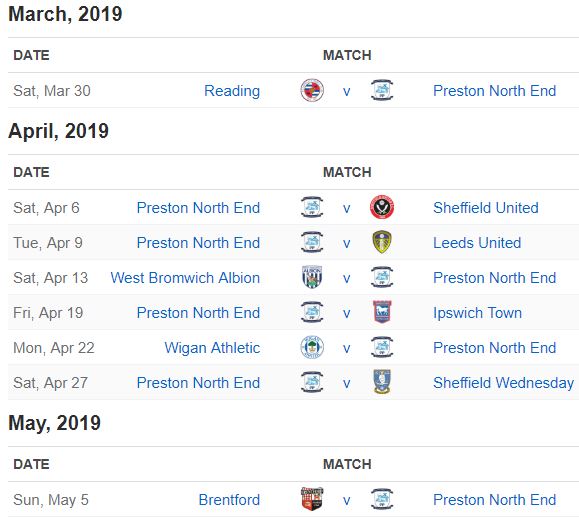Click the West Bromwich Albion crest
Screen dimensions: 579x518
pyautogui.click(x=312, y=277)
